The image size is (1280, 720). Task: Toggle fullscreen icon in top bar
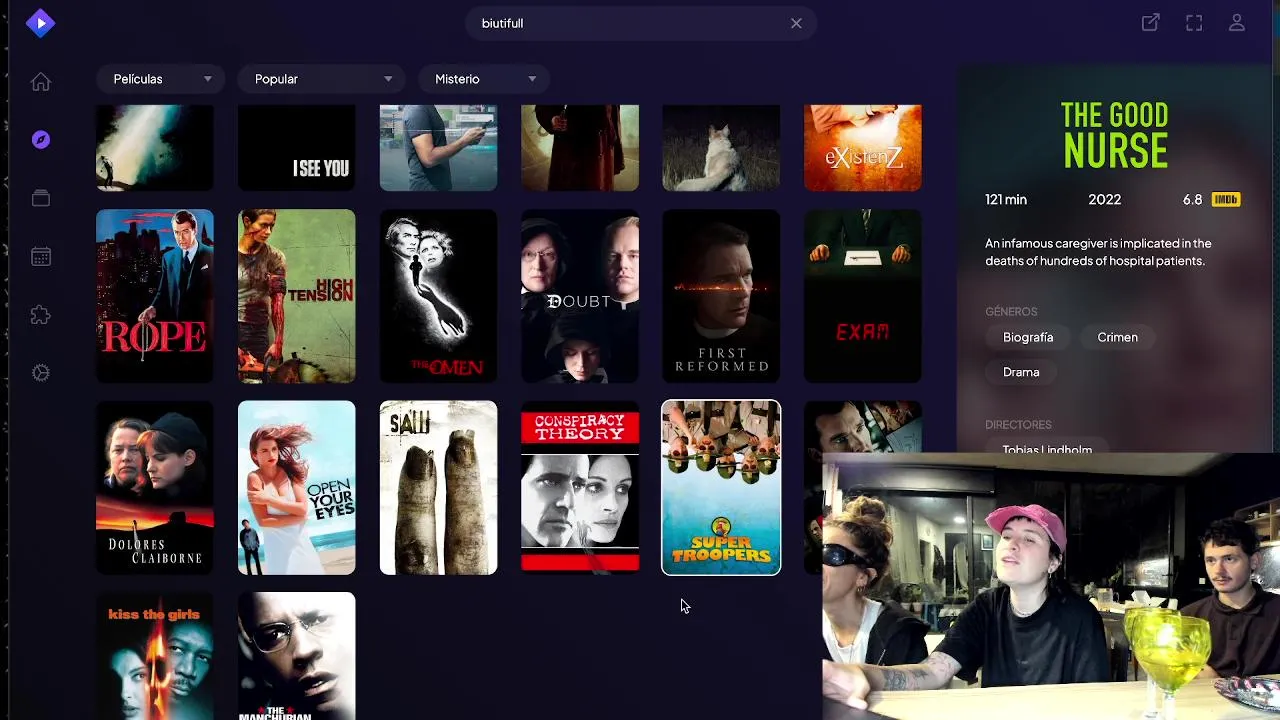click(x=1194, y=22)
